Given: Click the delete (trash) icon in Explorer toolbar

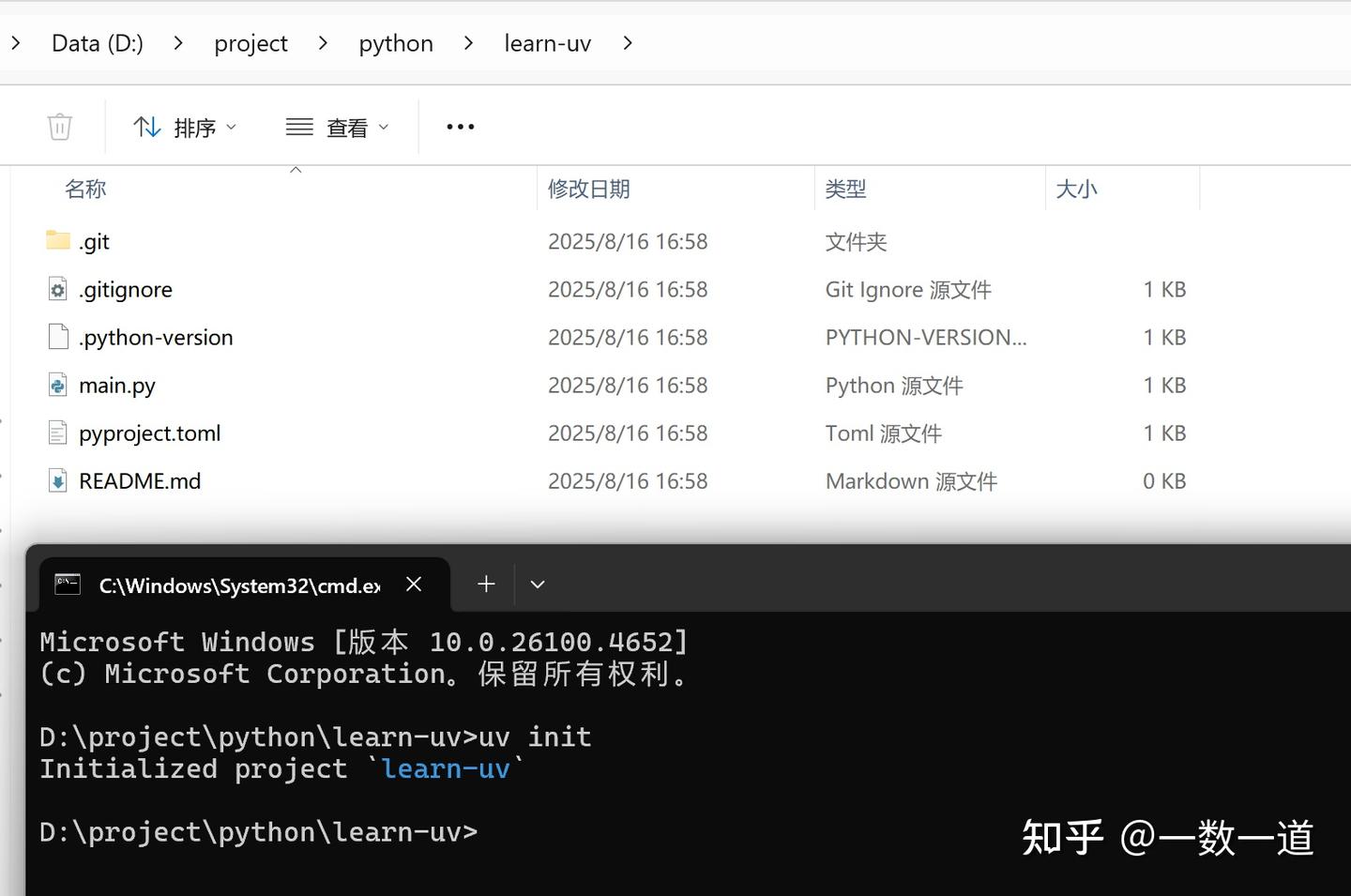Looking at the screenshot, I should coord(59,126).
